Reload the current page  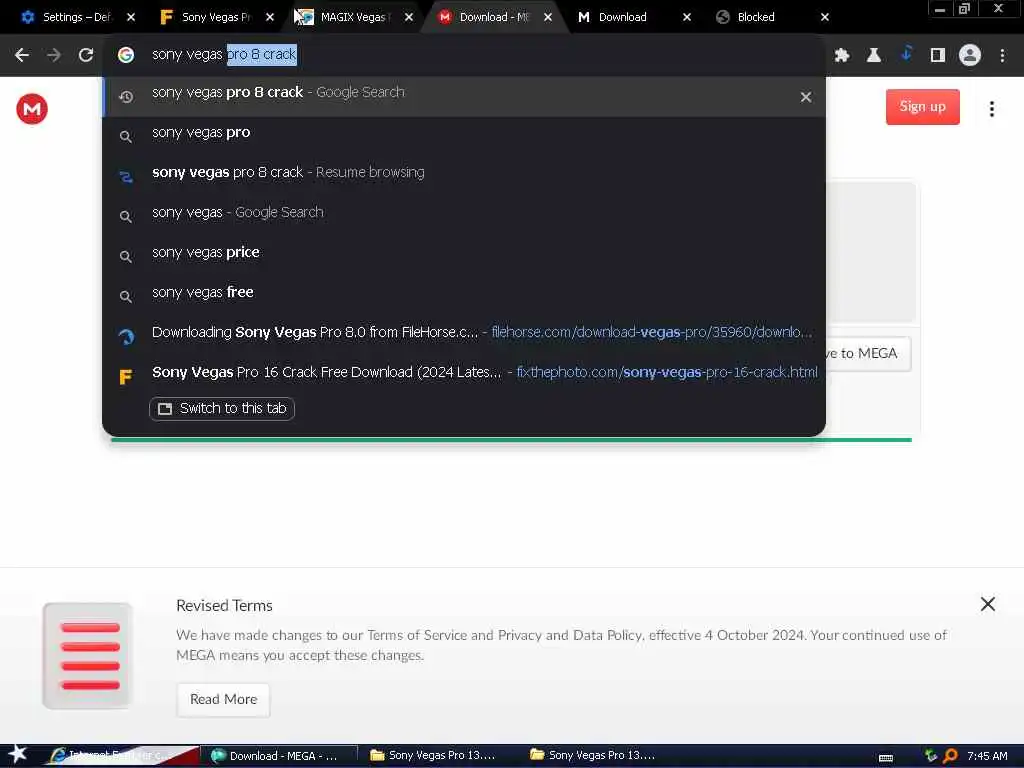pos(86,56)
